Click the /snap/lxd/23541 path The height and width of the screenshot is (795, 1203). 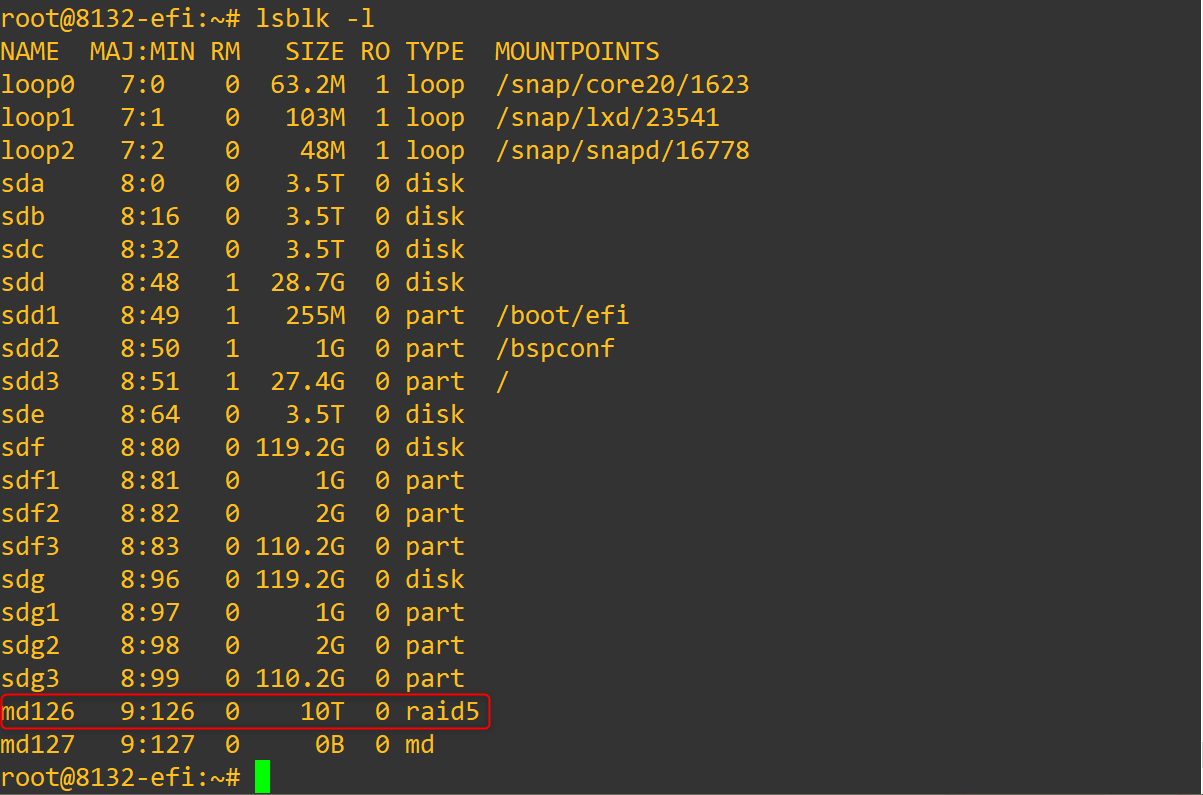click(607, 118)
